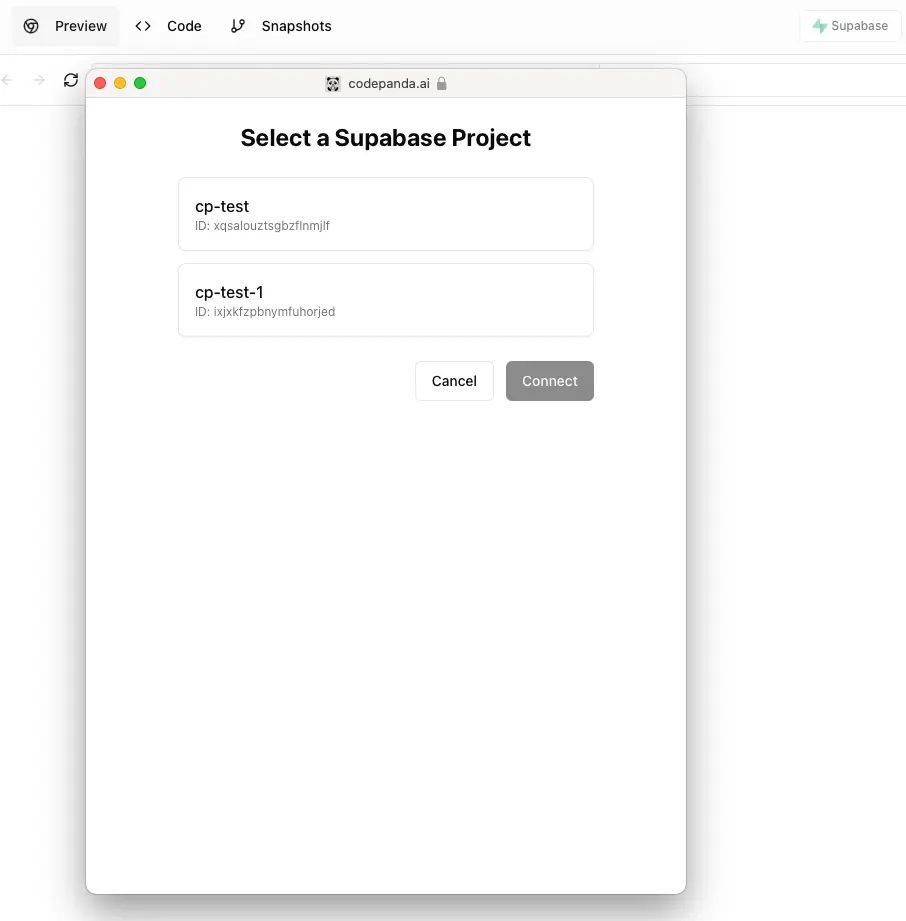Click the yellow minimize window control
Image resolution: width=906 pixels, height=921 pixels.
tap(120, 84)
